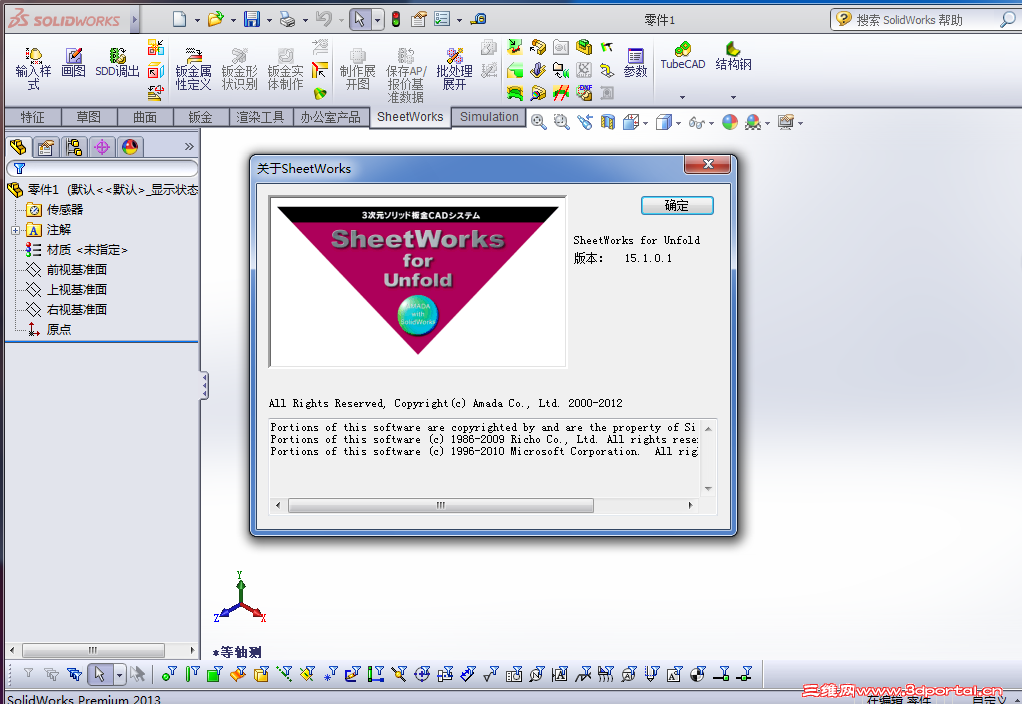Select 传感器 in the feature tree
Image resolution: width=1022 pixels, height=704 pixels.
[x=55, y=209]
